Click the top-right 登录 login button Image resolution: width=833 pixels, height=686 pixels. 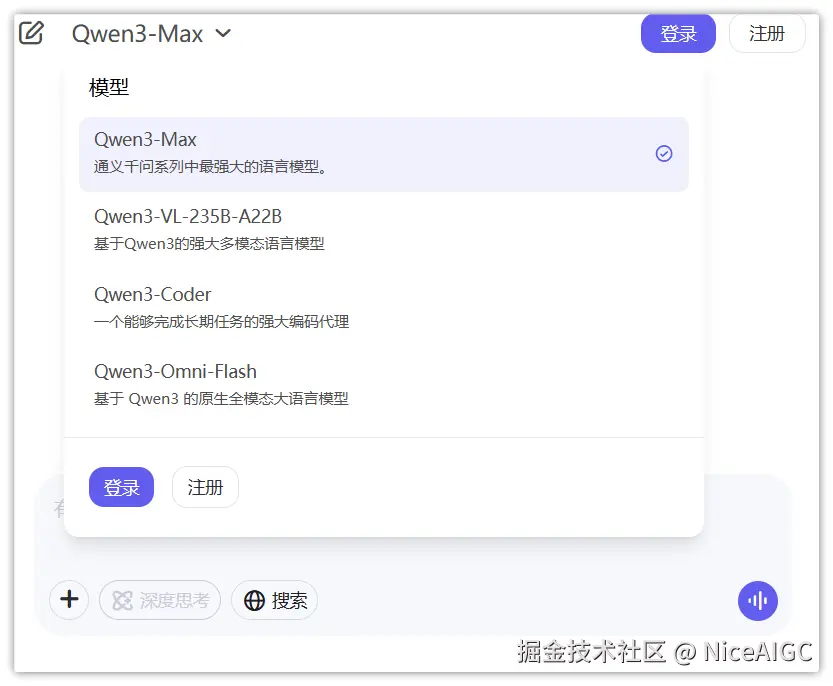(678, 34)
